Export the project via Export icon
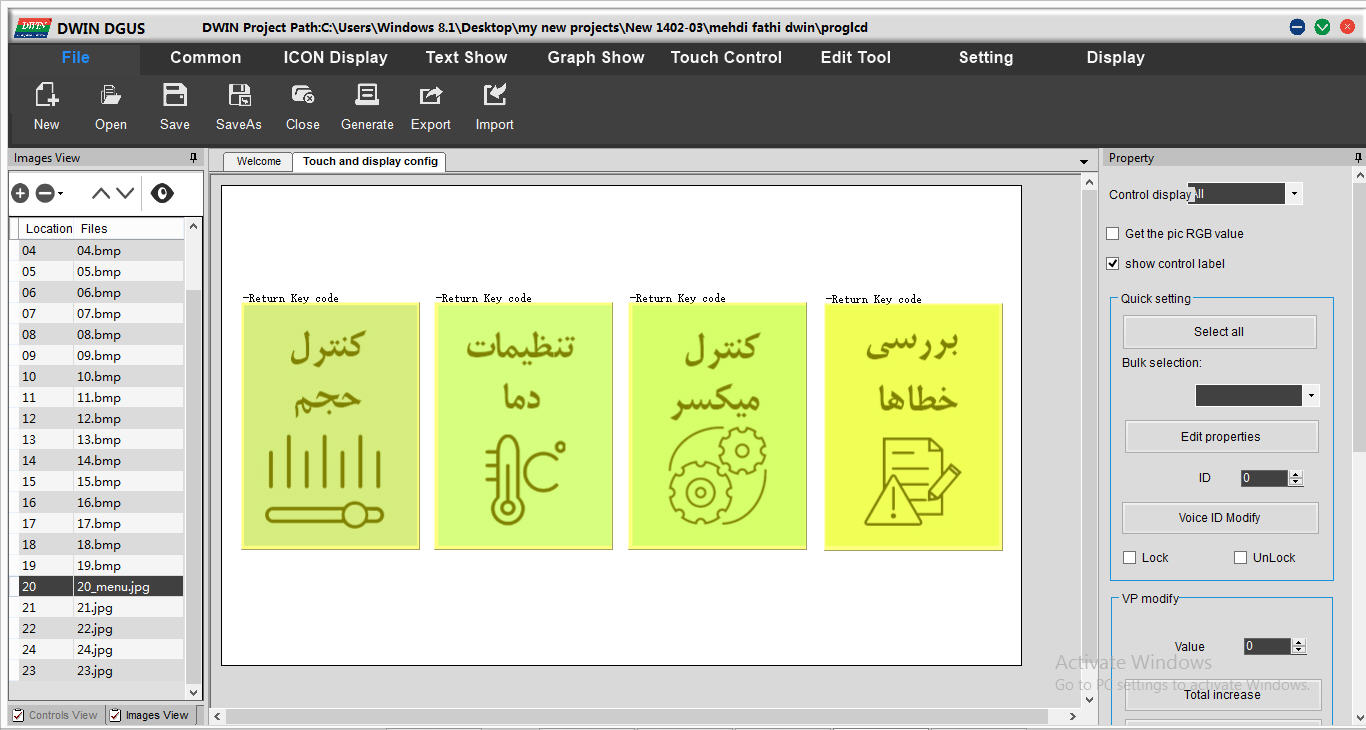 [430, 96]
